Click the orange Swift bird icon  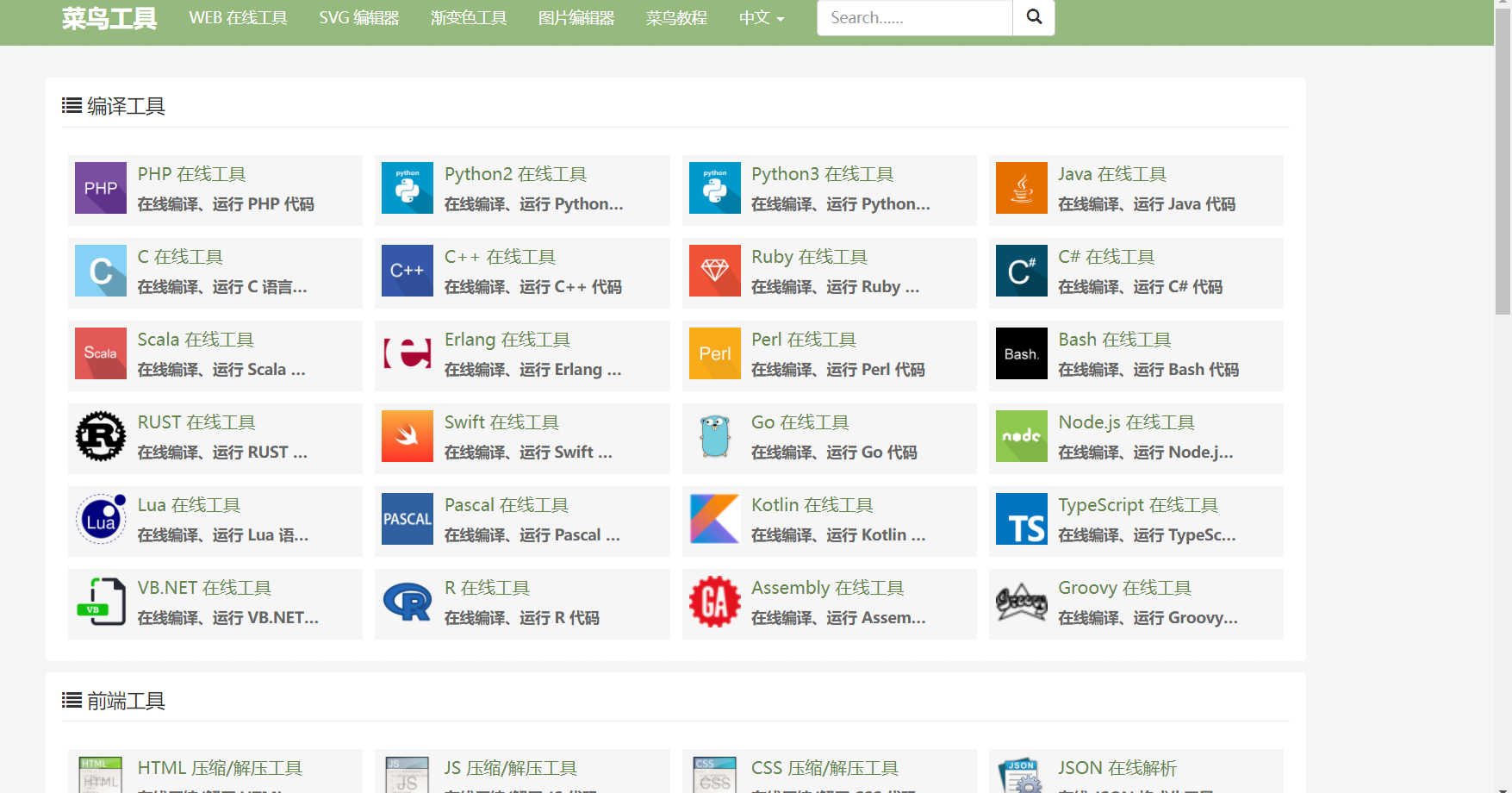(408, 436)
